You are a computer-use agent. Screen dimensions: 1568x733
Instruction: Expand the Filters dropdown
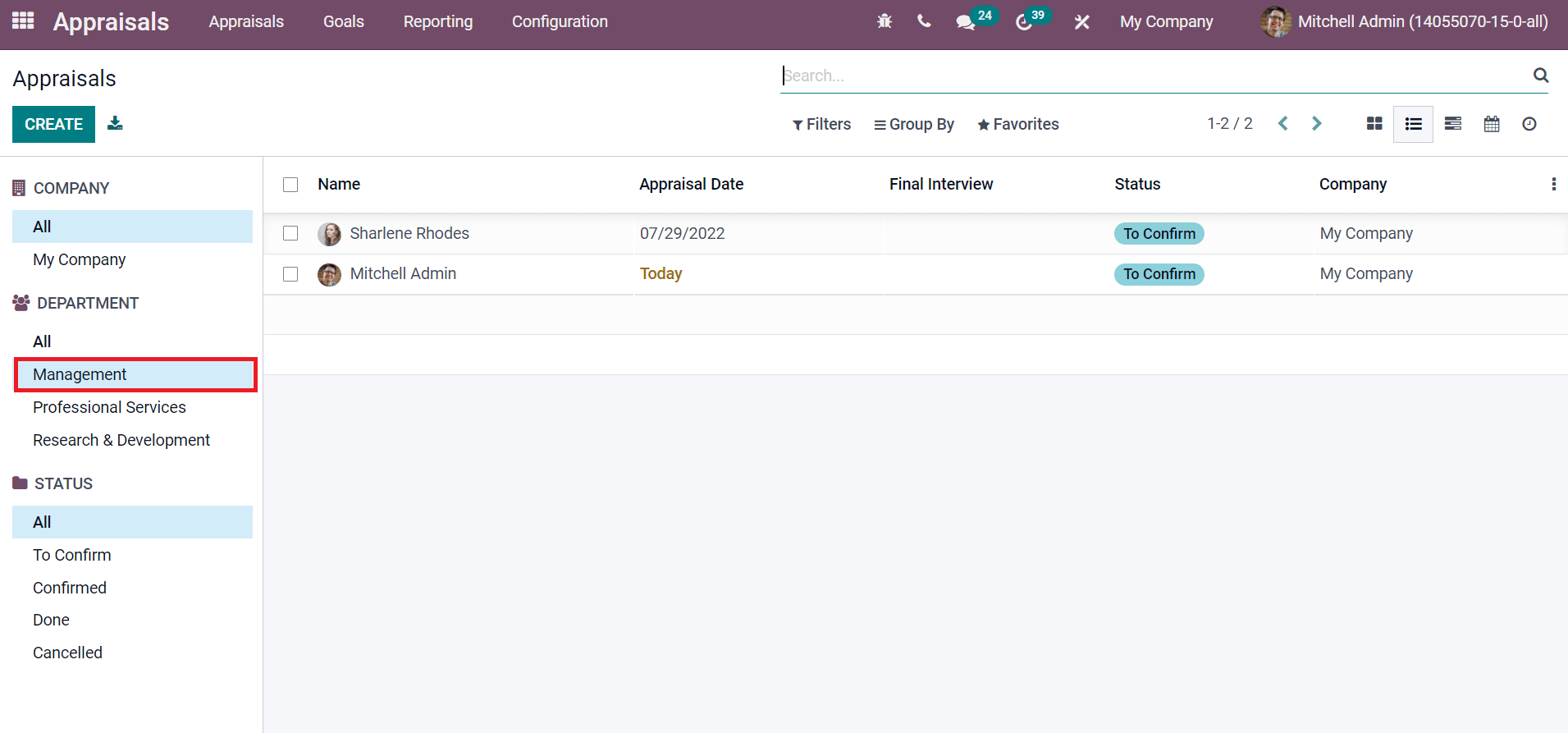[x=821, y=124]
